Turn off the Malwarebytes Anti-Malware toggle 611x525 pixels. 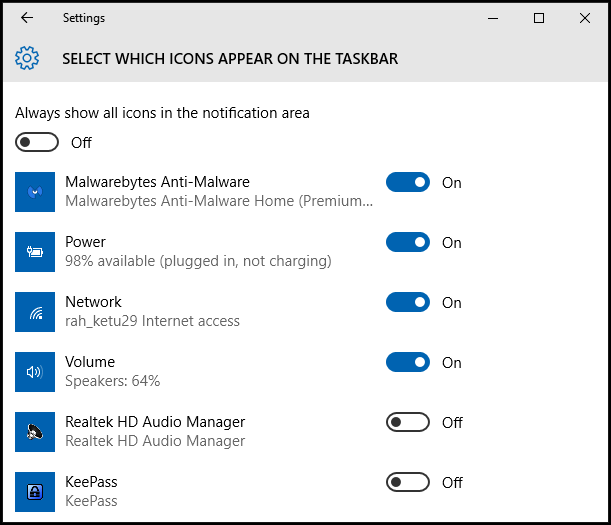pos(408,182)
